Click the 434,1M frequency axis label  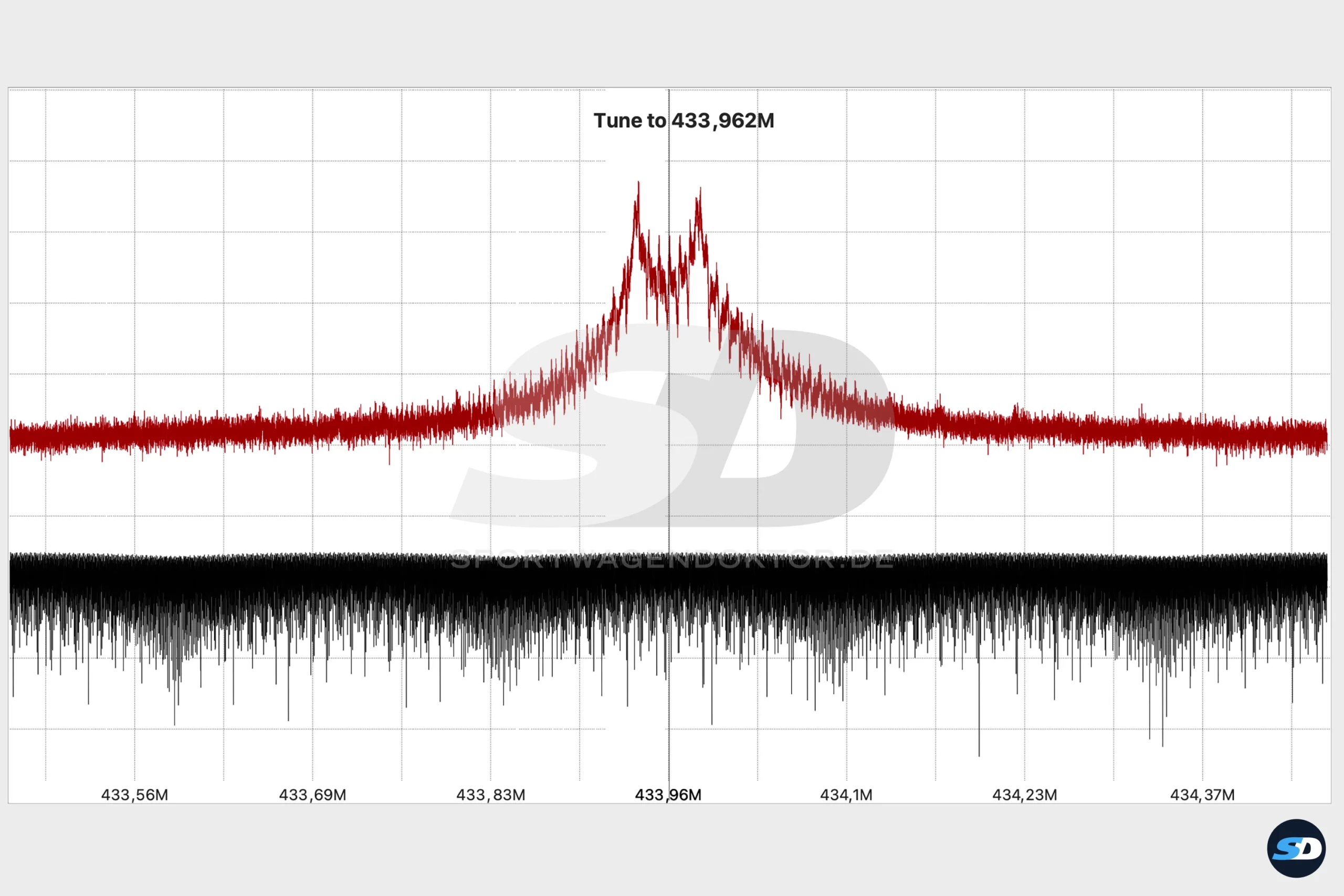[846, 795]
